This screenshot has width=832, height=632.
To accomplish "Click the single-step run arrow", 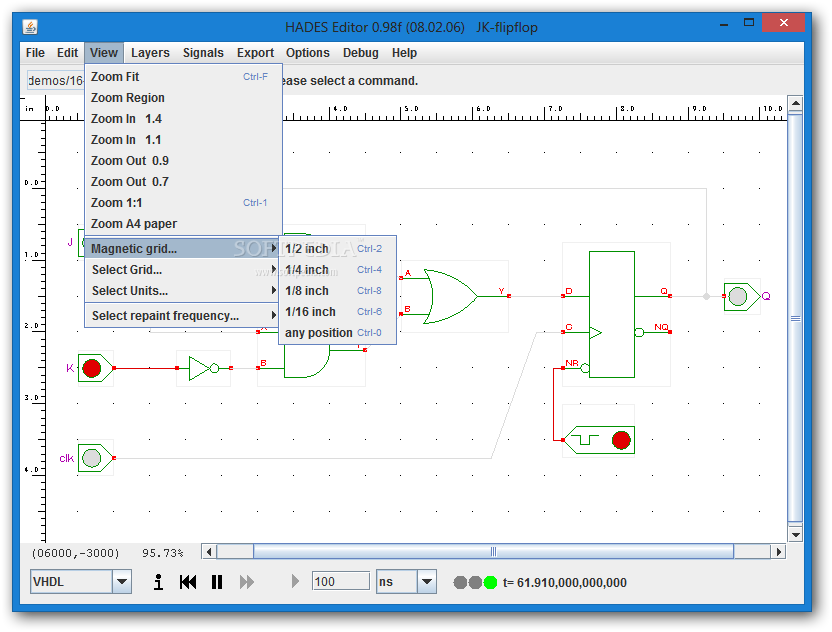I will coord(296,582).
